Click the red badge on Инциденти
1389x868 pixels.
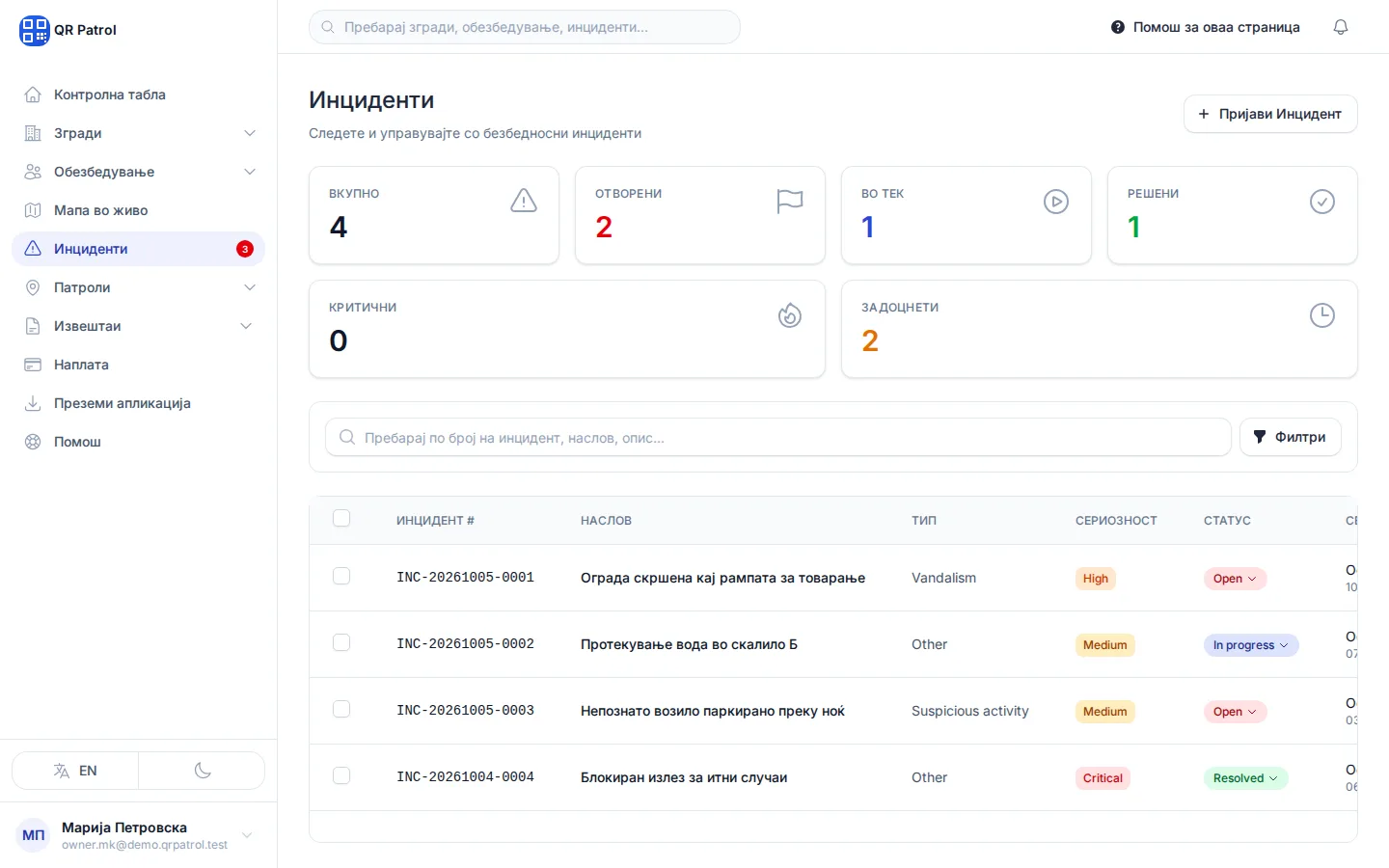[245, 249]
